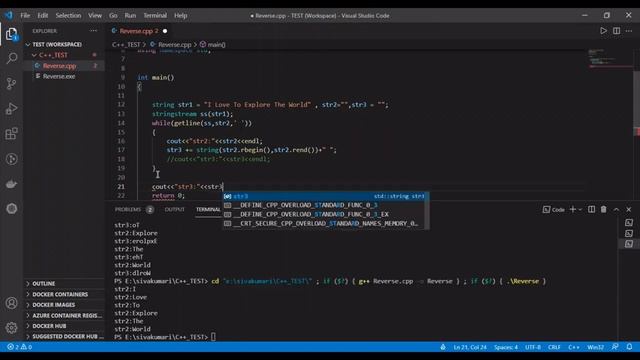This screenshot has width=640, height=360.
Task: Open the VS Code logo menu icon
Action: (x=9, y=16)
